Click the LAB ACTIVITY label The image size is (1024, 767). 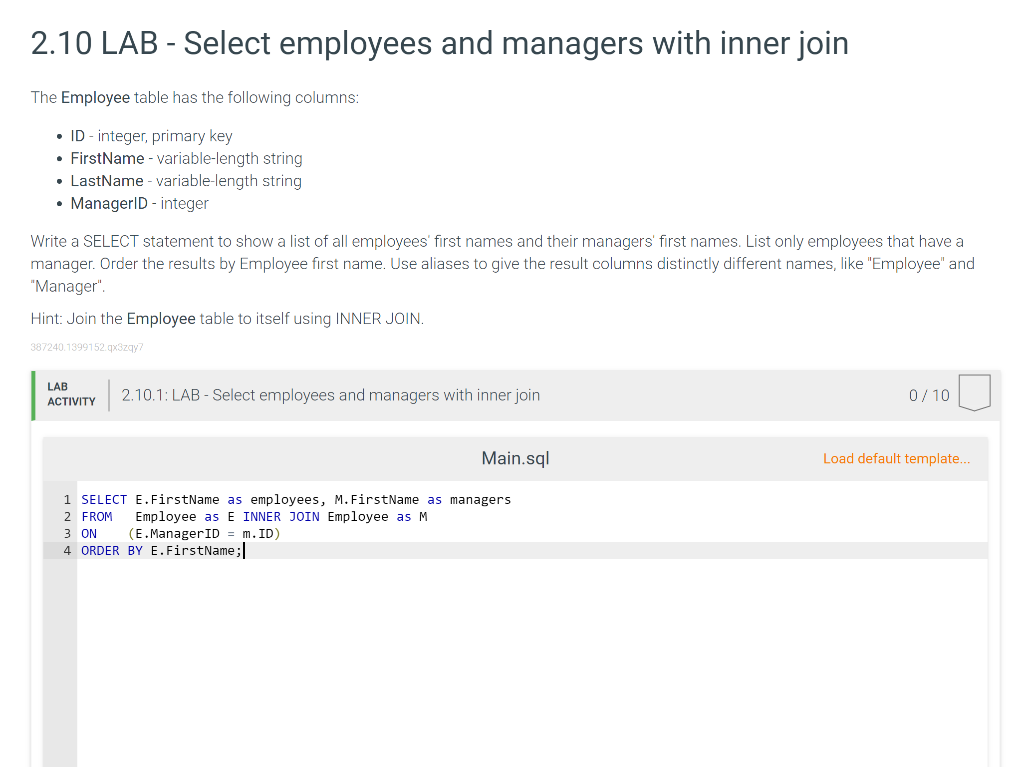(71, 394)
